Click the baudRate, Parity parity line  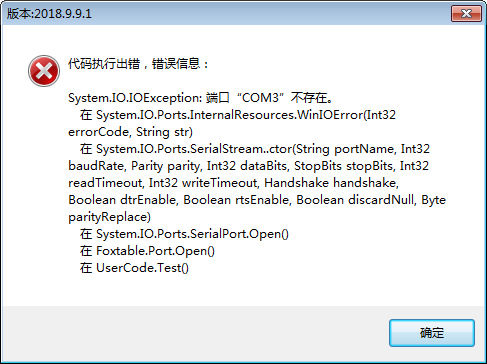tap(248, 166)
